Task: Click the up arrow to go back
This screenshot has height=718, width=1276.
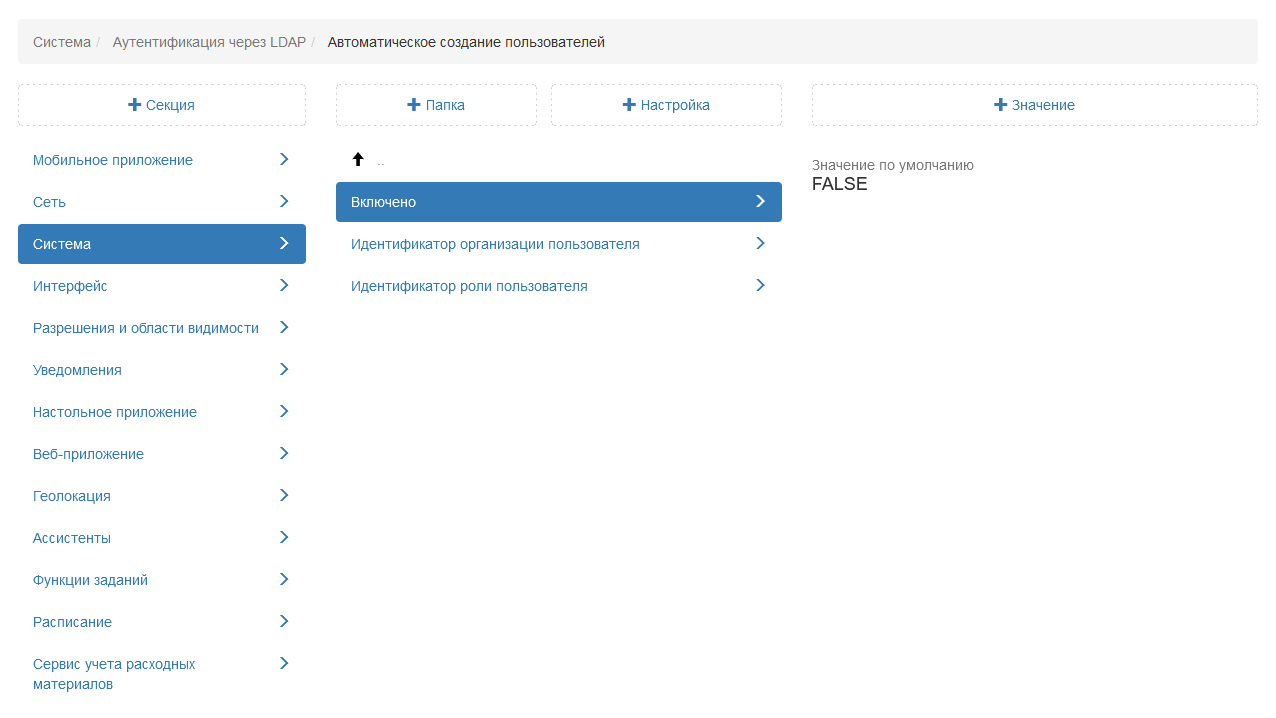Action: pos(358,160)
